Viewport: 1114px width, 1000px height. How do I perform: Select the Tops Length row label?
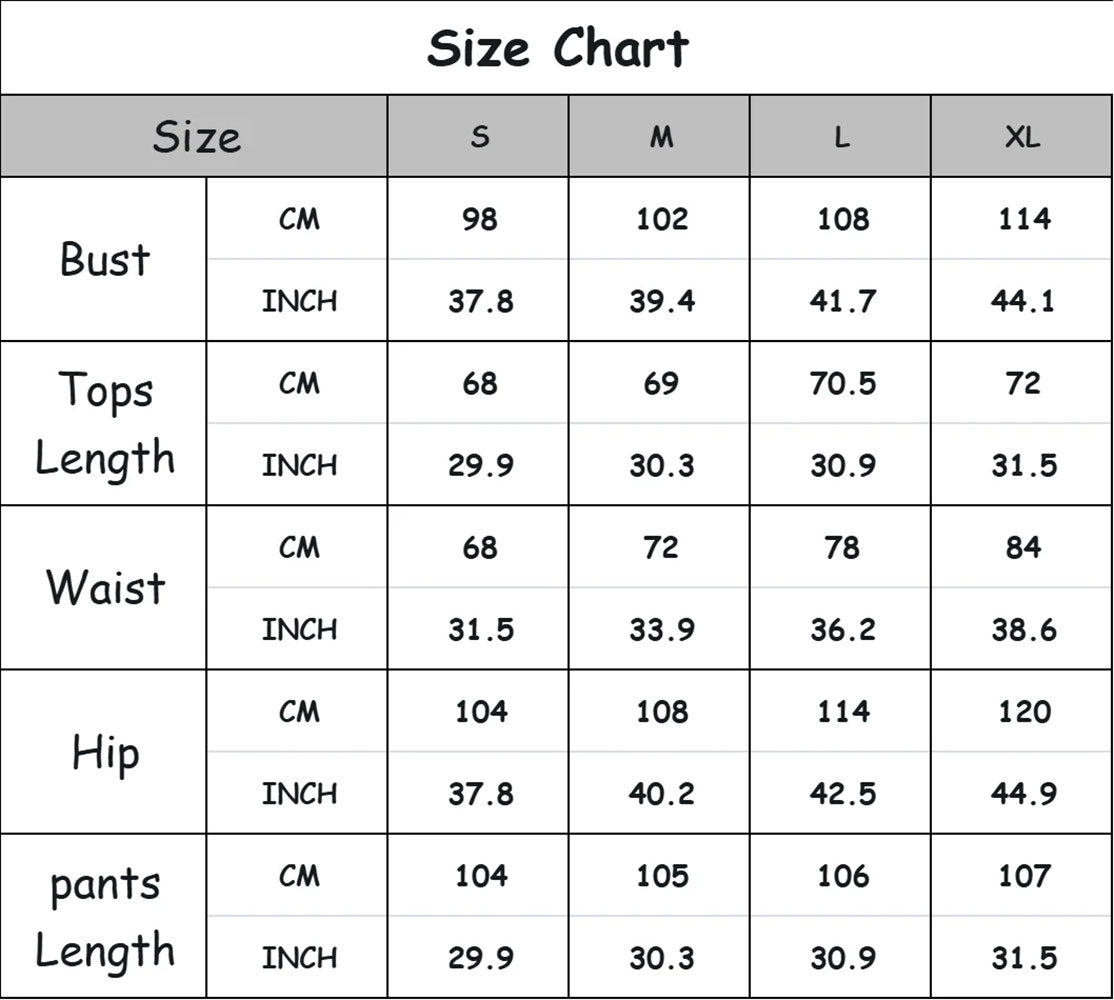click(x=105, y=423)
